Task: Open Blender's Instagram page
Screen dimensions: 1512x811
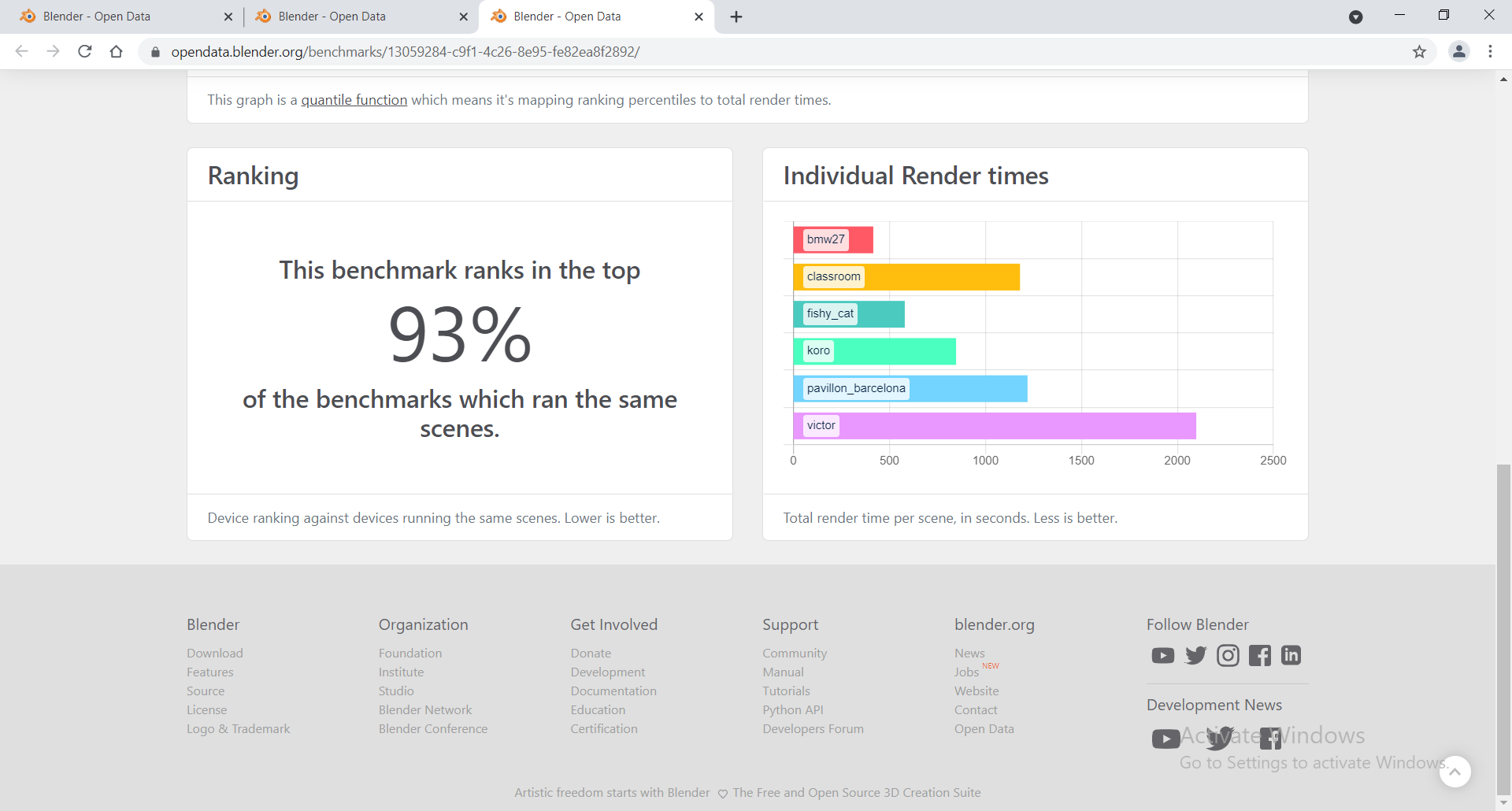Action: [x=1228, y=655]
